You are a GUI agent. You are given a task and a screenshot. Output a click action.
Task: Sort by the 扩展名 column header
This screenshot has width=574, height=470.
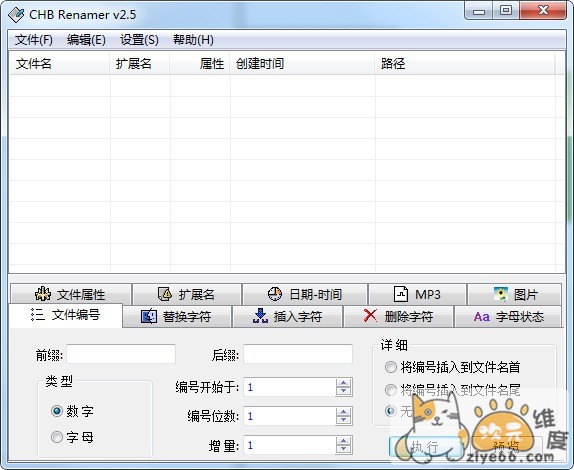[140, 64]
